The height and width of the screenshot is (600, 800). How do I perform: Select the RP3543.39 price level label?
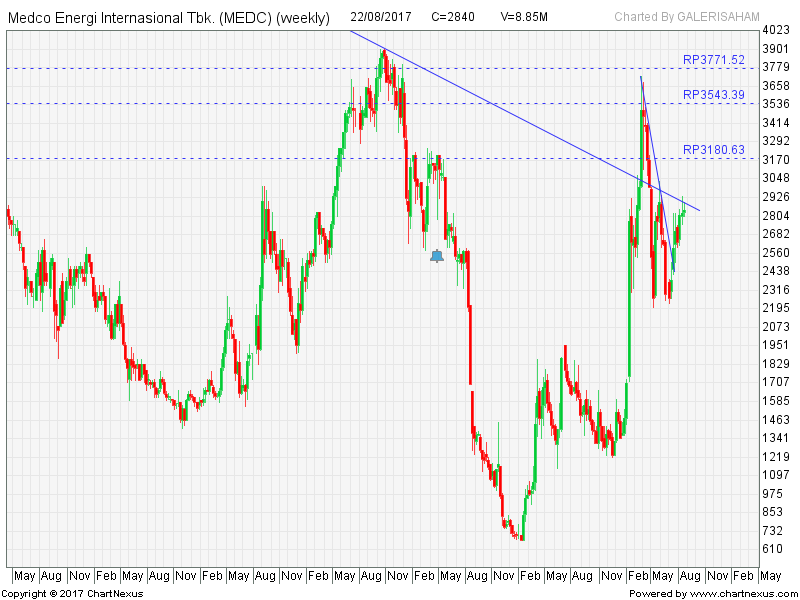[x=713, y=95]
